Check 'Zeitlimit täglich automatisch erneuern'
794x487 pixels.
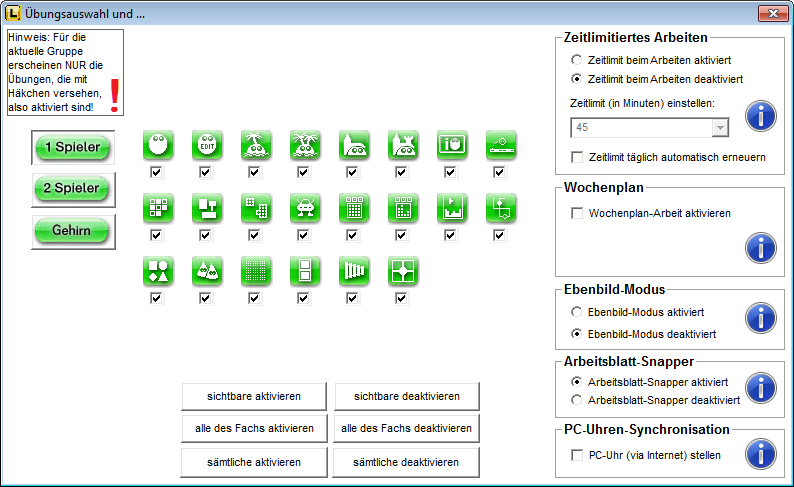(x=577, y=157)
